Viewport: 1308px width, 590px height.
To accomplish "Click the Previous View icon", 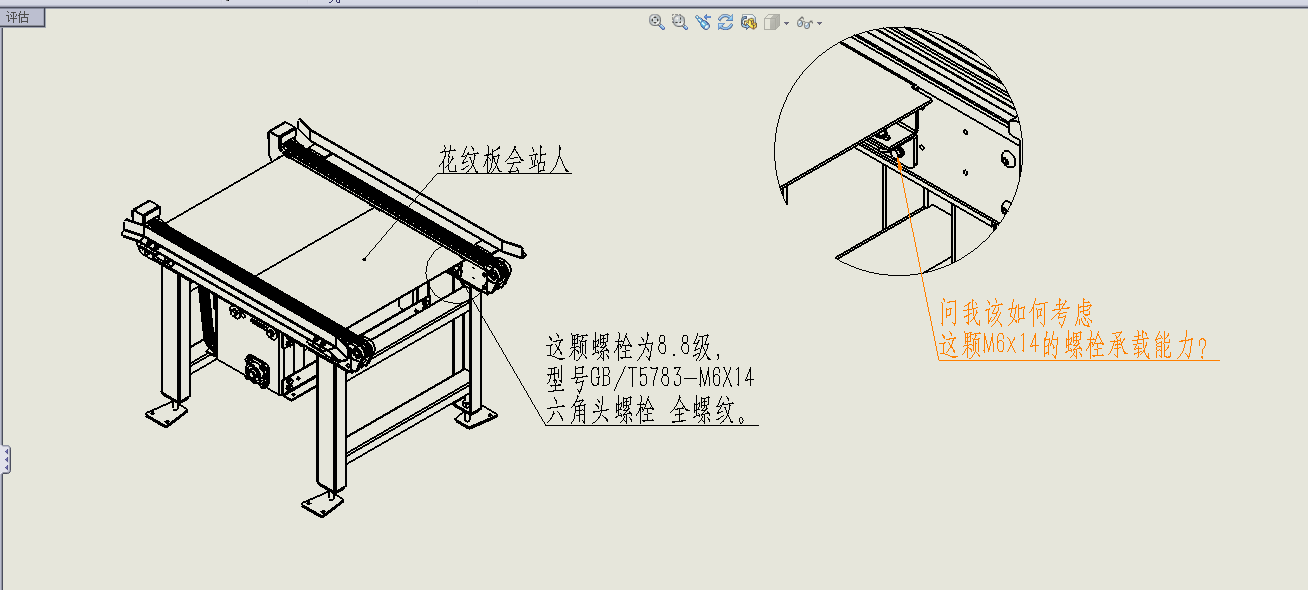I will pos(703,22).
